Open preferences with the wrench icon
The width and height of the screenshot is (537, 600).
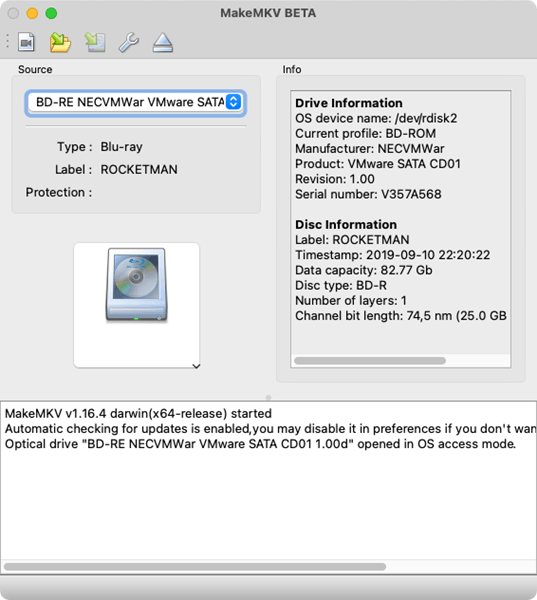[129, 42]
